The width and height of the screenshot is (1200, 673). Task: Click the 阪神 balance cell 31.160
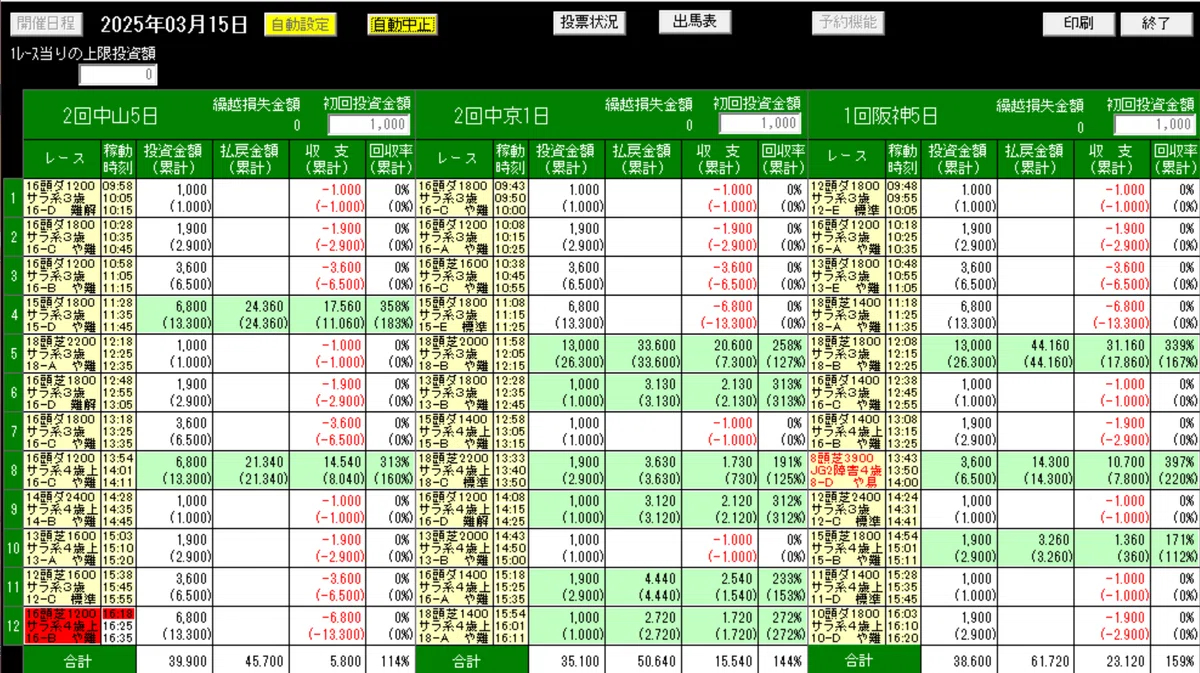[x=1113, y=353]
